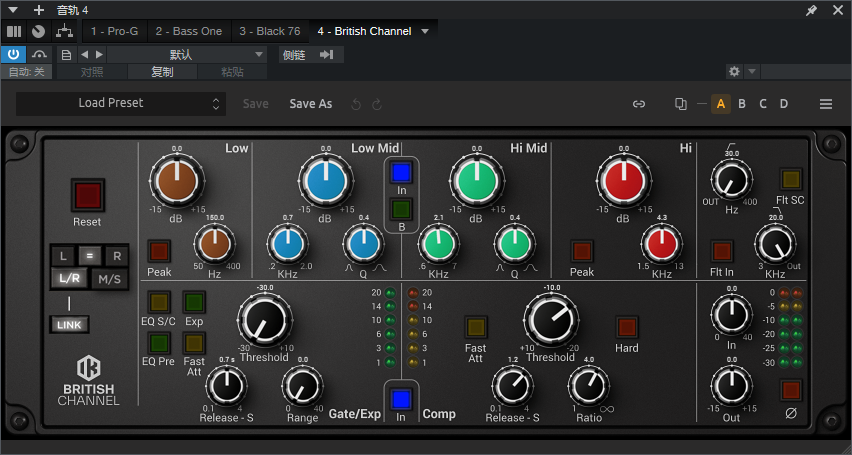Screen dimensions: 852x455
Task: Switch to M/S mode
Action: [x=109, y=279]
